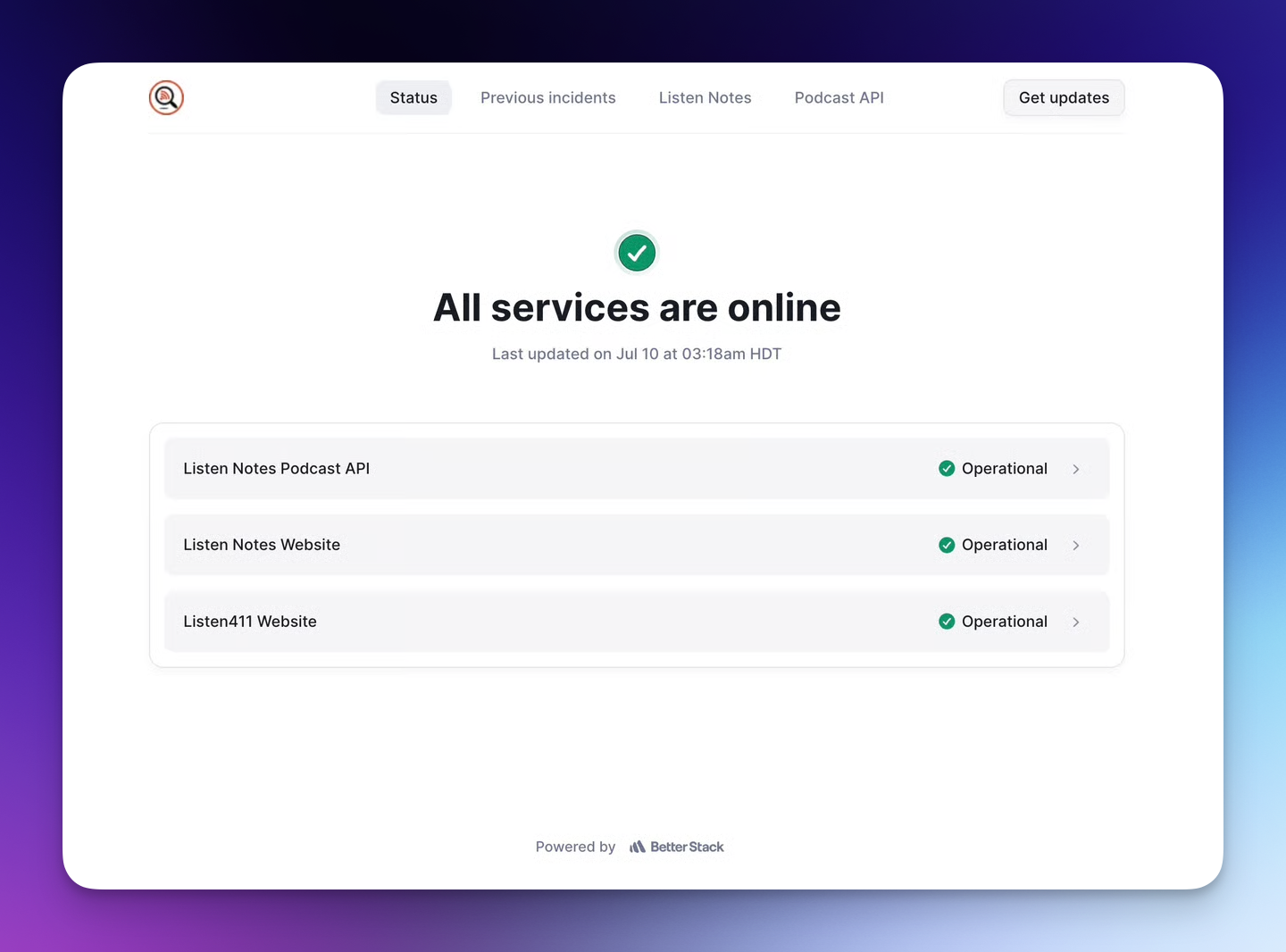
Task: Click the All services are online heading
Action: tap(637, 308)
